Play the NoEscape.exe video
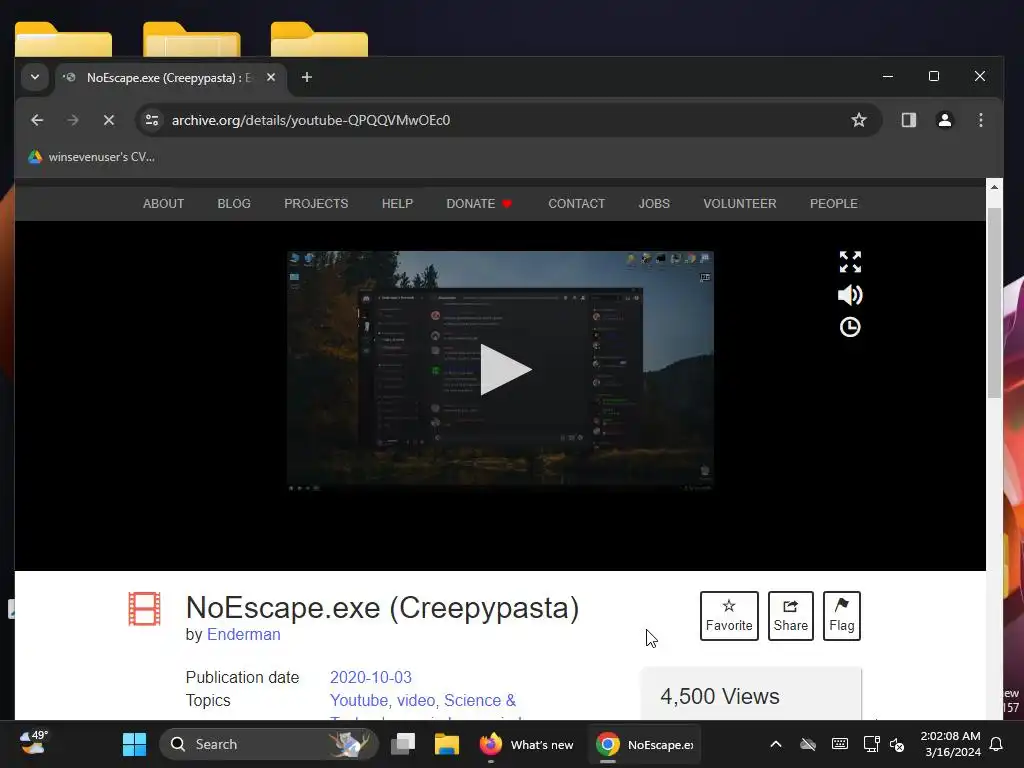The image size is (1024, 768). pyautogui.click(x=505, y=370)
